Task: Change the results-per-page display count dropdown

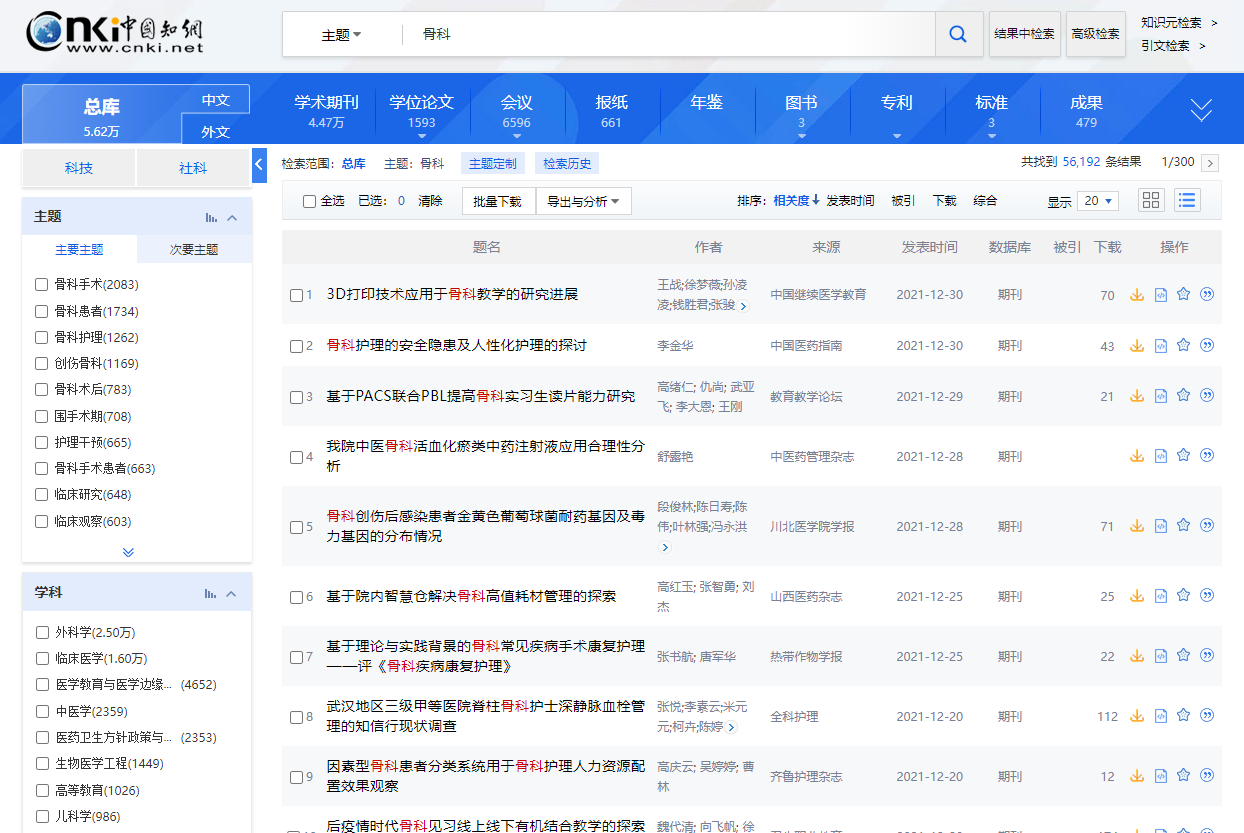Action: pyautogui.click(x=1097, y=201)
